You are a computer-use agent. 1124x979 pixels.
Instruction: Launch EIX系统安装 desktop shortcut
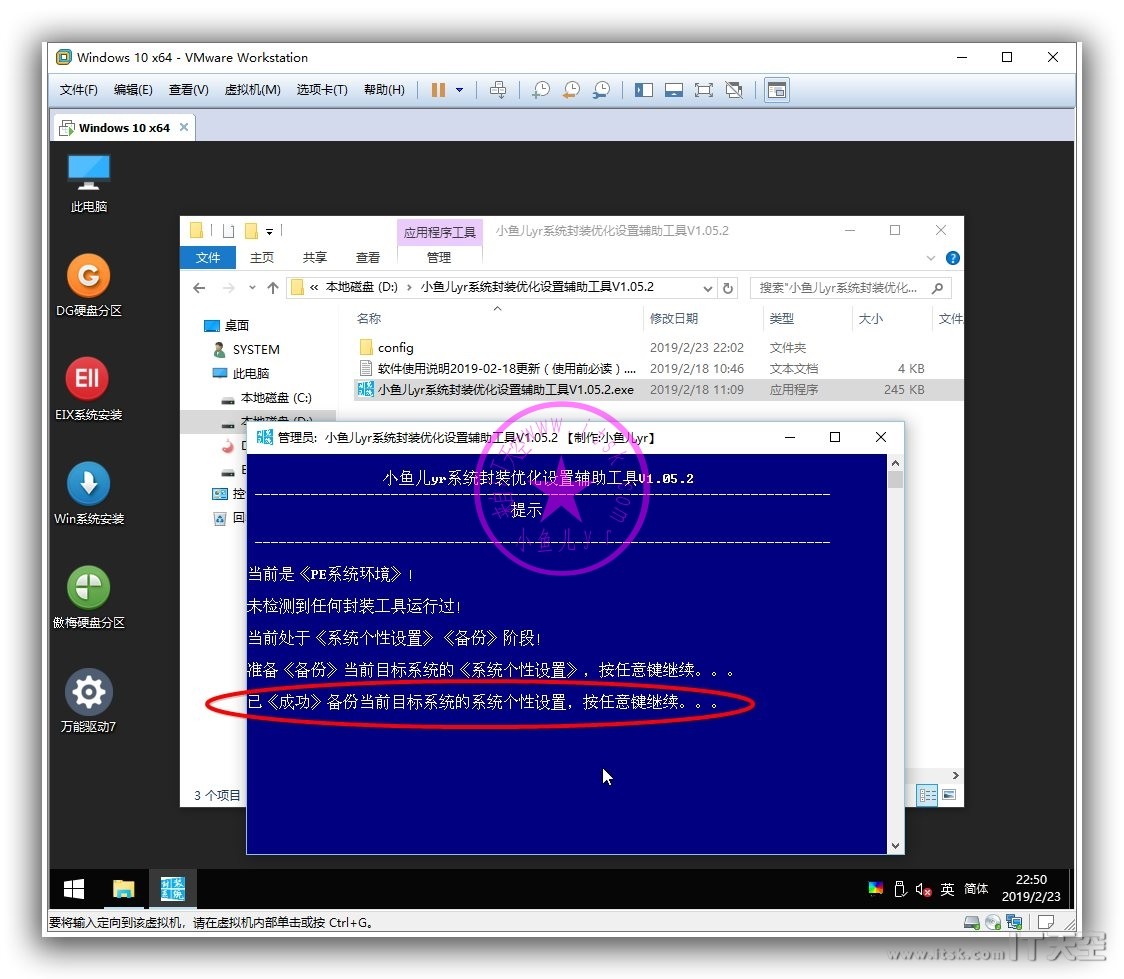click(x=88, y=390)
